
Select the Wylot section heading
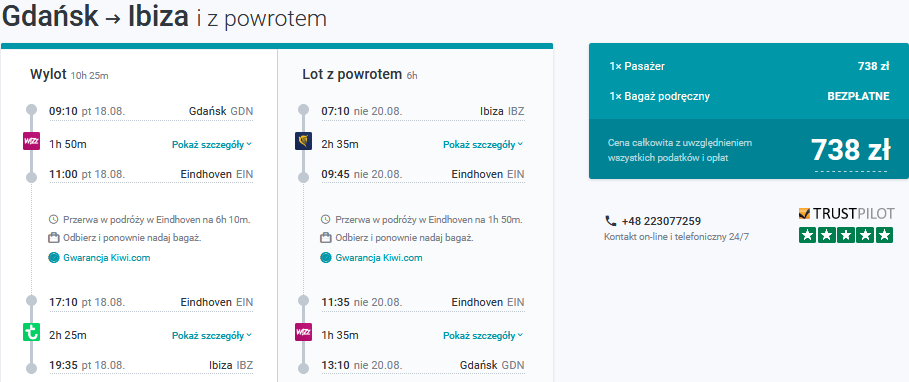[48, 74]
